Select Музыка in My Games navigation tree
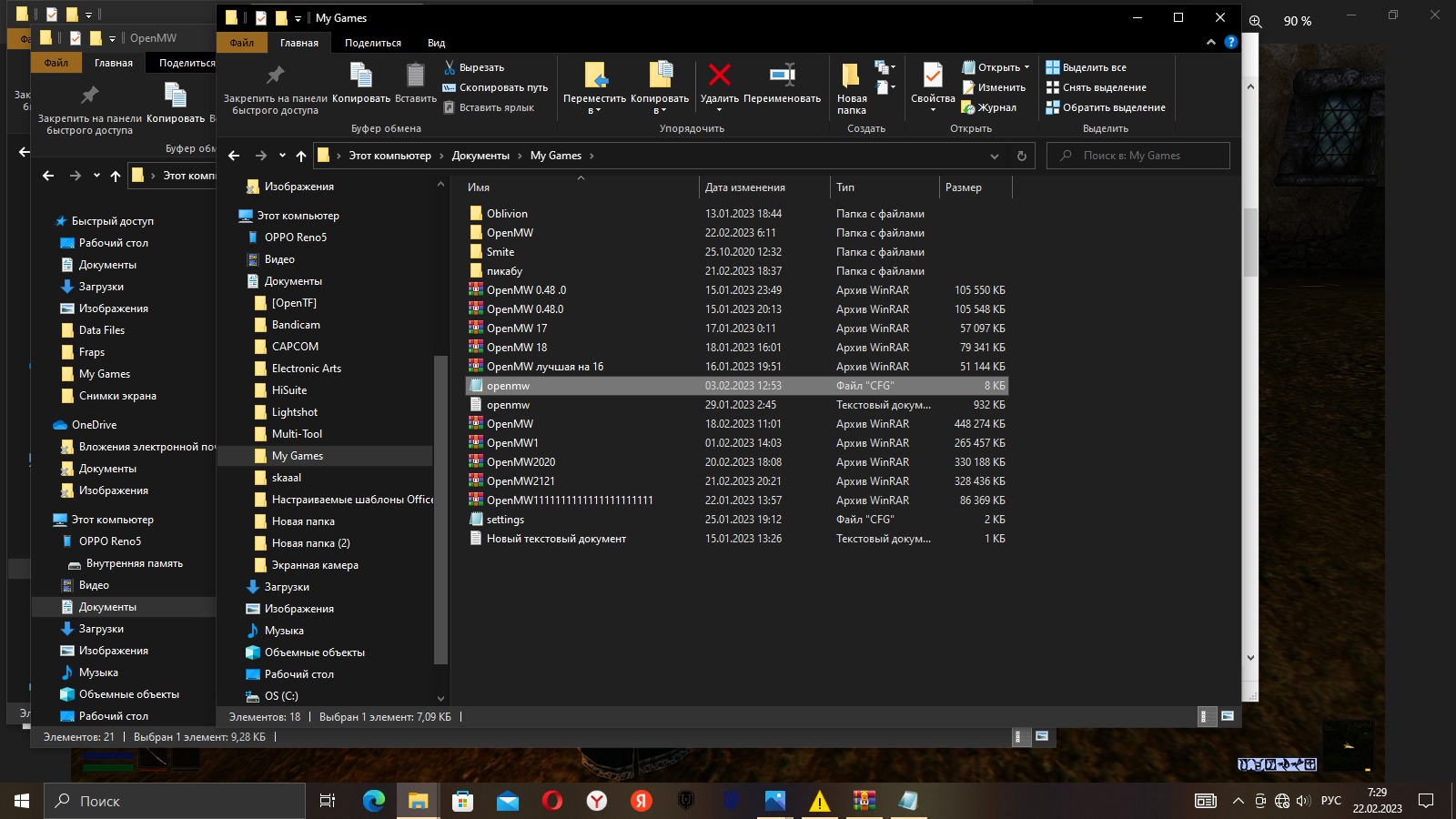Image resolution: width=1456 pixels, height=819 pixels. pyautogui.click(x=284, y=631)
